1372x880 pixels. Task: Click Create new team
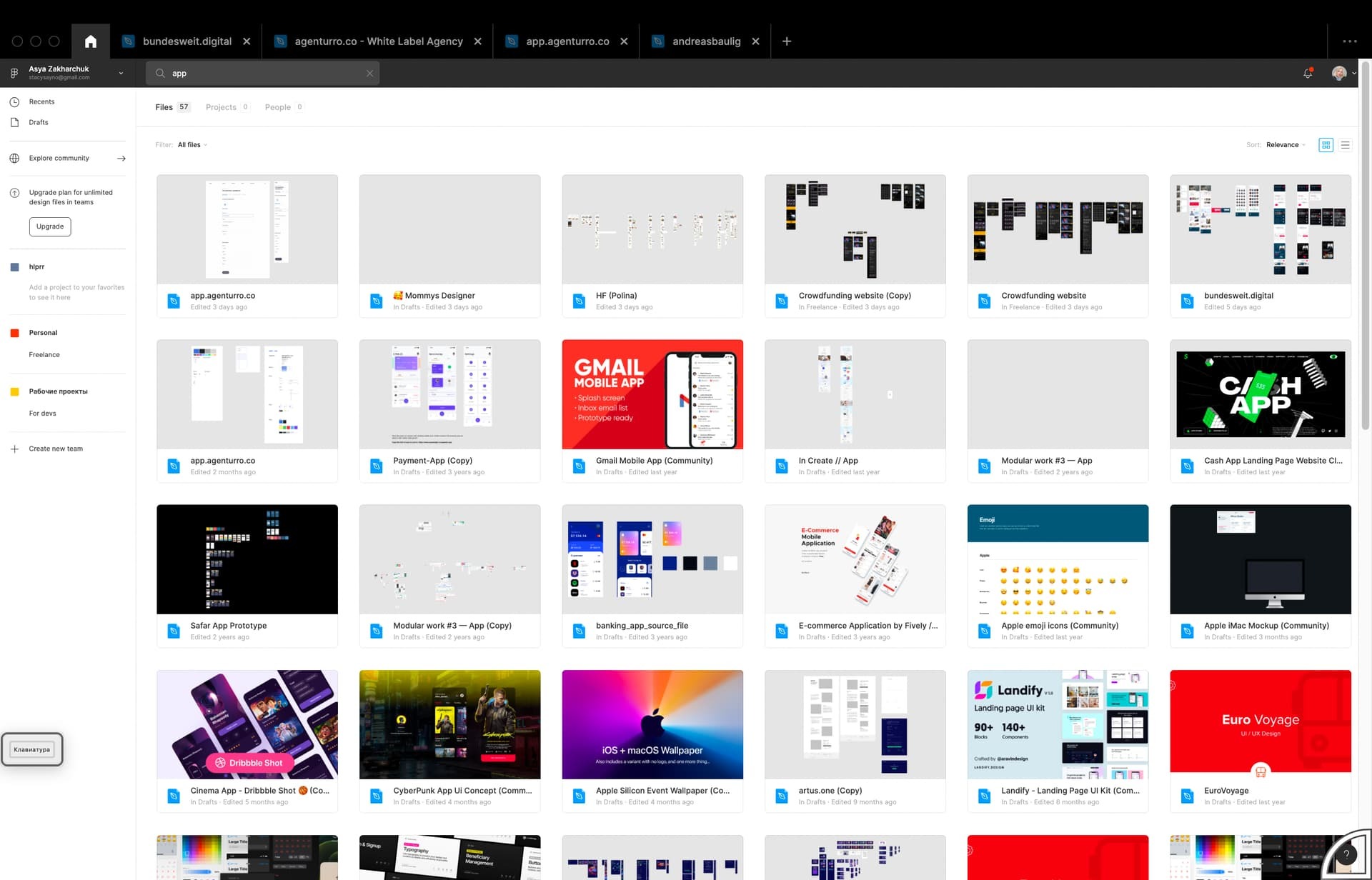[x=56, y=449]
